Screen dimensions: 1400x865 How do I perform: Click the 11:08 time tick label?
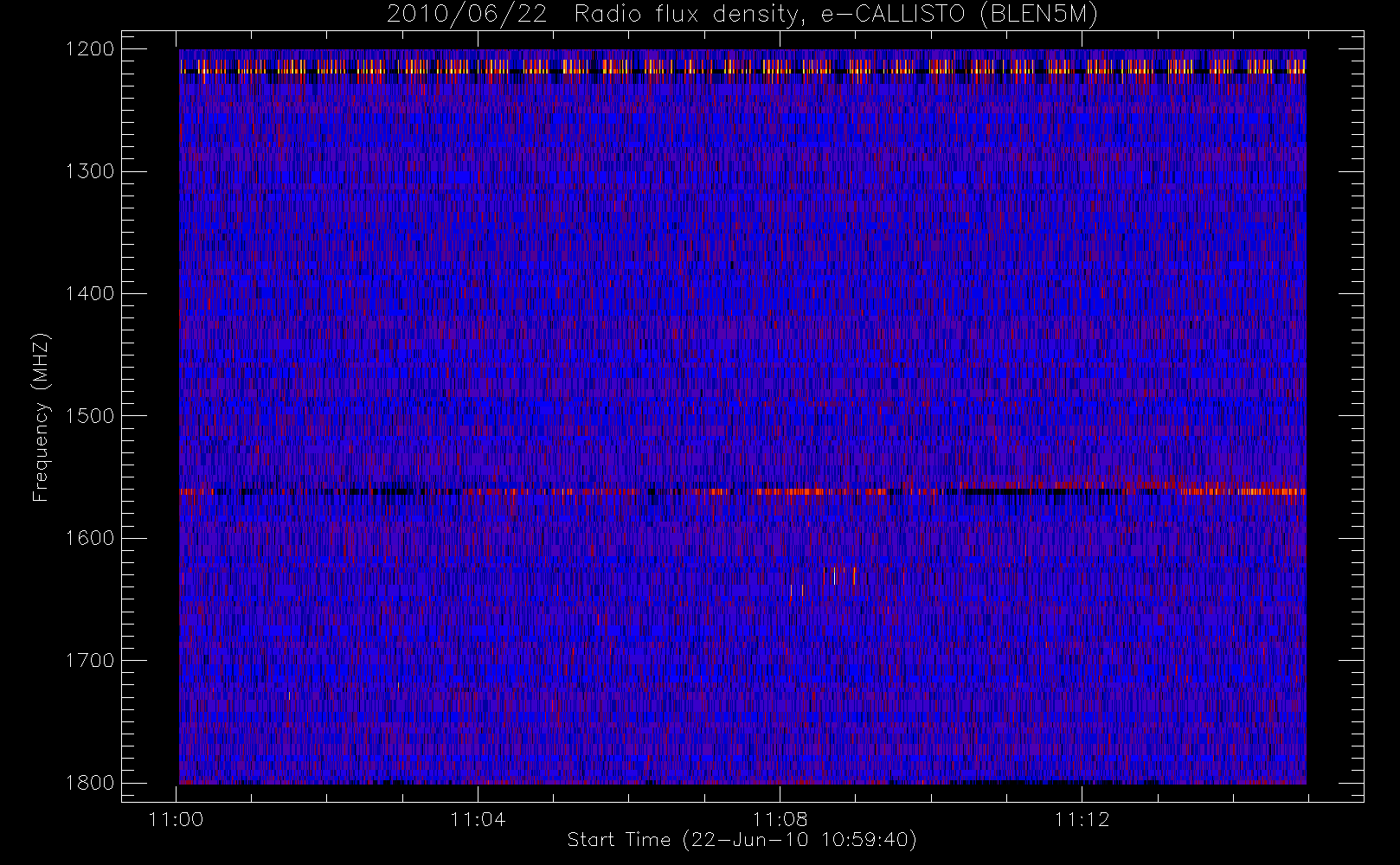click(780, 819)
